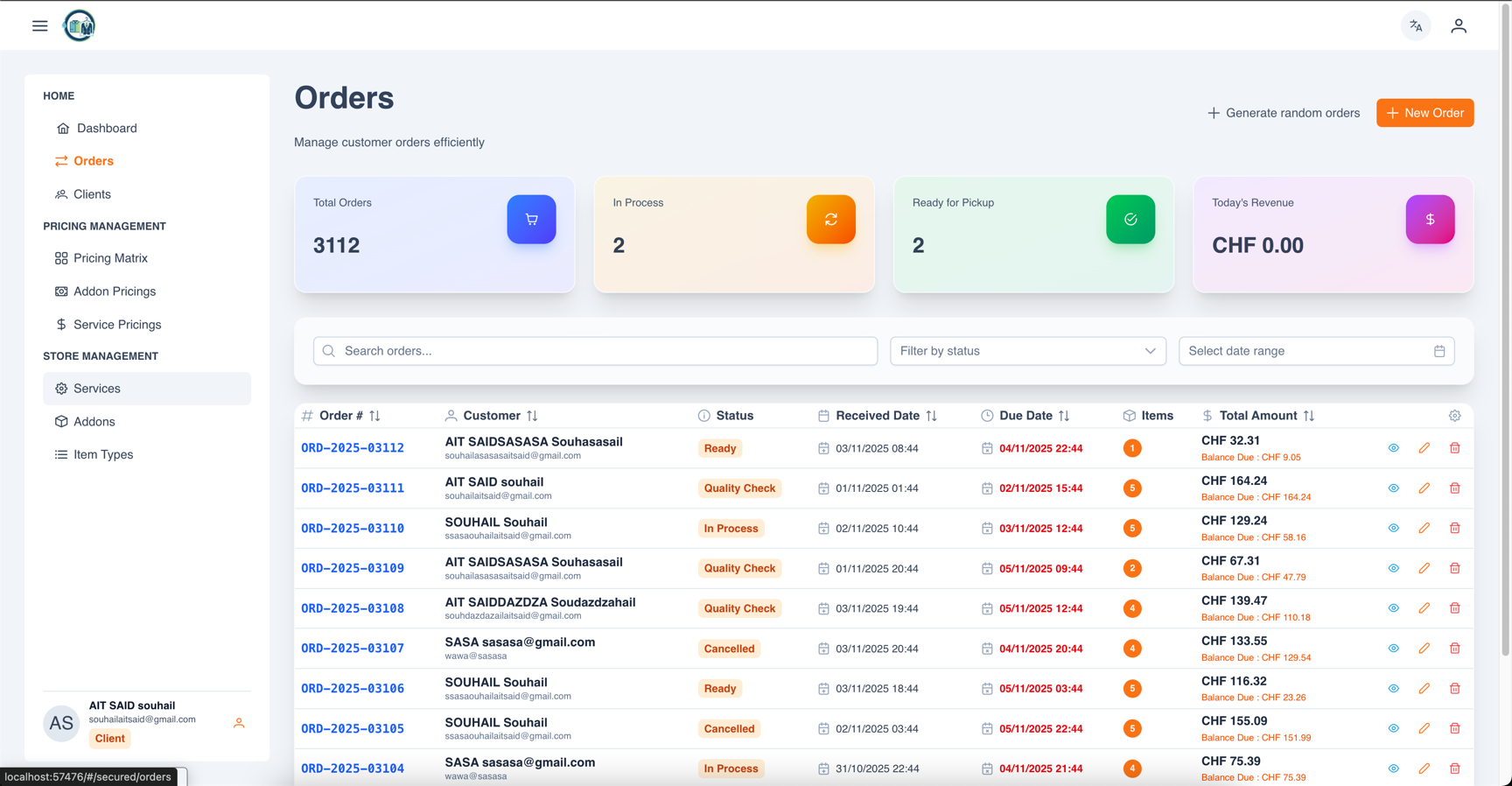Open table settings gear icon

pyautogui.click(x=1454, y=416)
